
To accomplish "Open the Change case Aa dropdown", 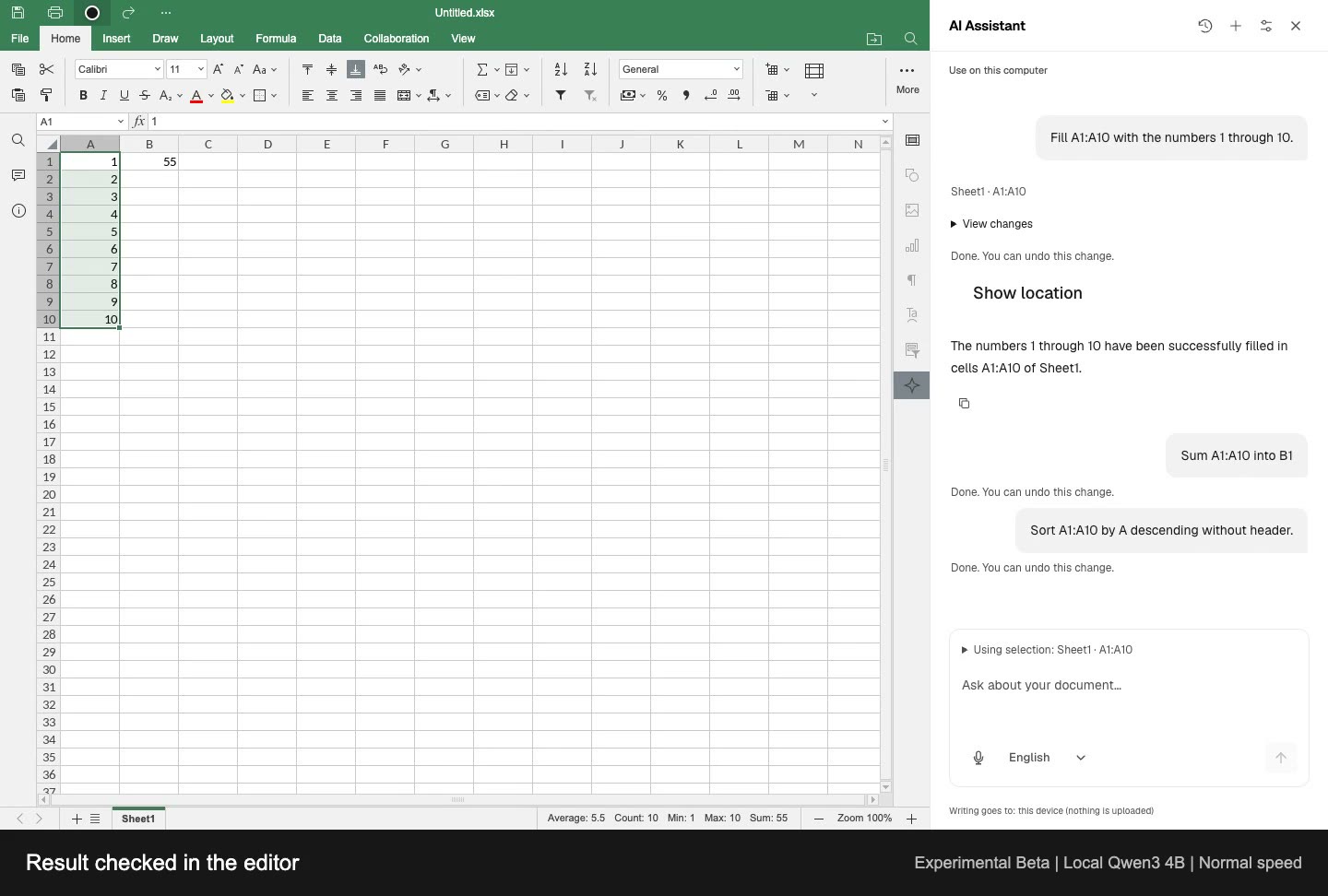I will pyautogui.click(x=265, y=69).
